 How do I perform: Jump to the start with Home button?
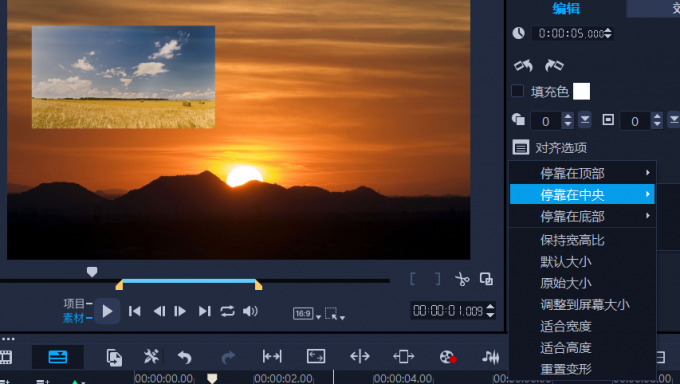tap(134, 311)
